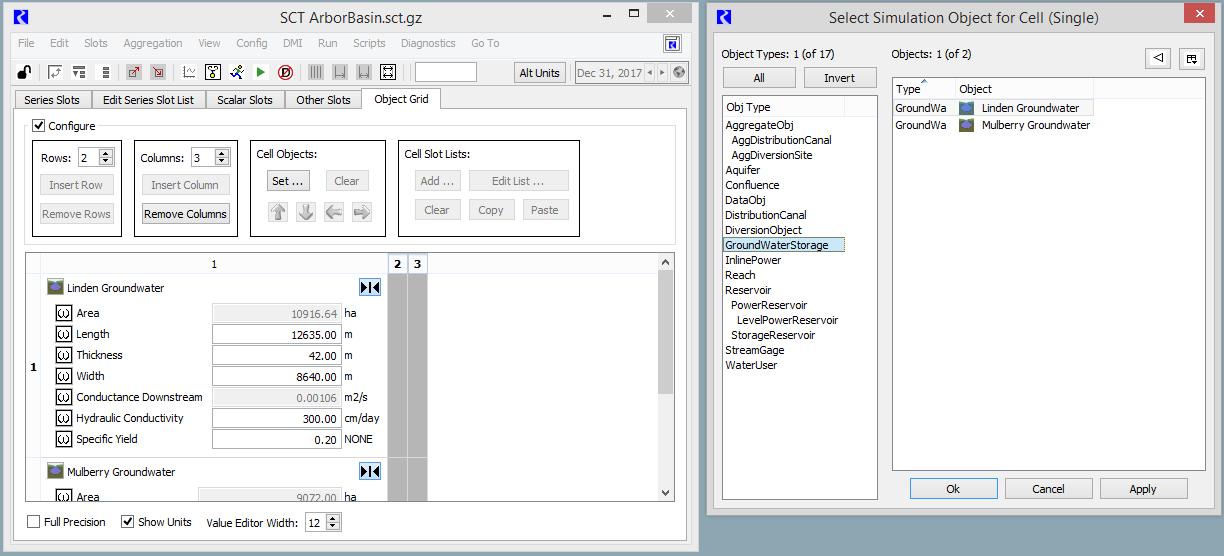
Task: Click the red circled D icon
Action: 285,72
